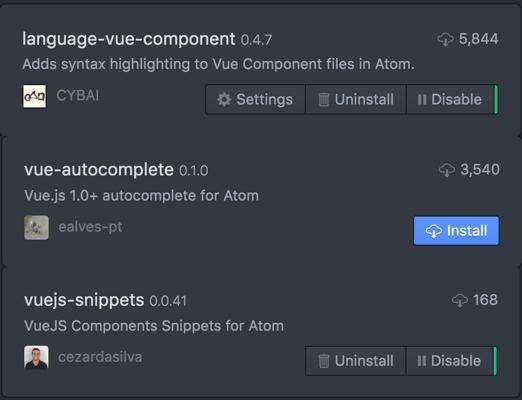This screenshot has width=522, height=400.
Task: Disable the vuejs-snippets package
Action: [450, 361]
